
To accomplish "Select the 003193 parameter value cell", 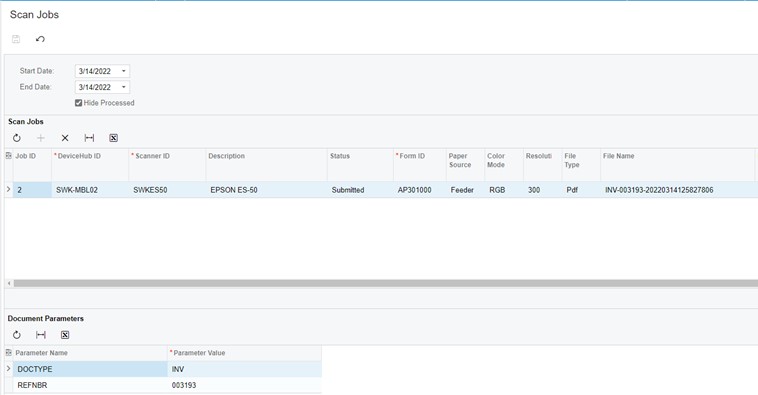I will (x=245, y=385).
